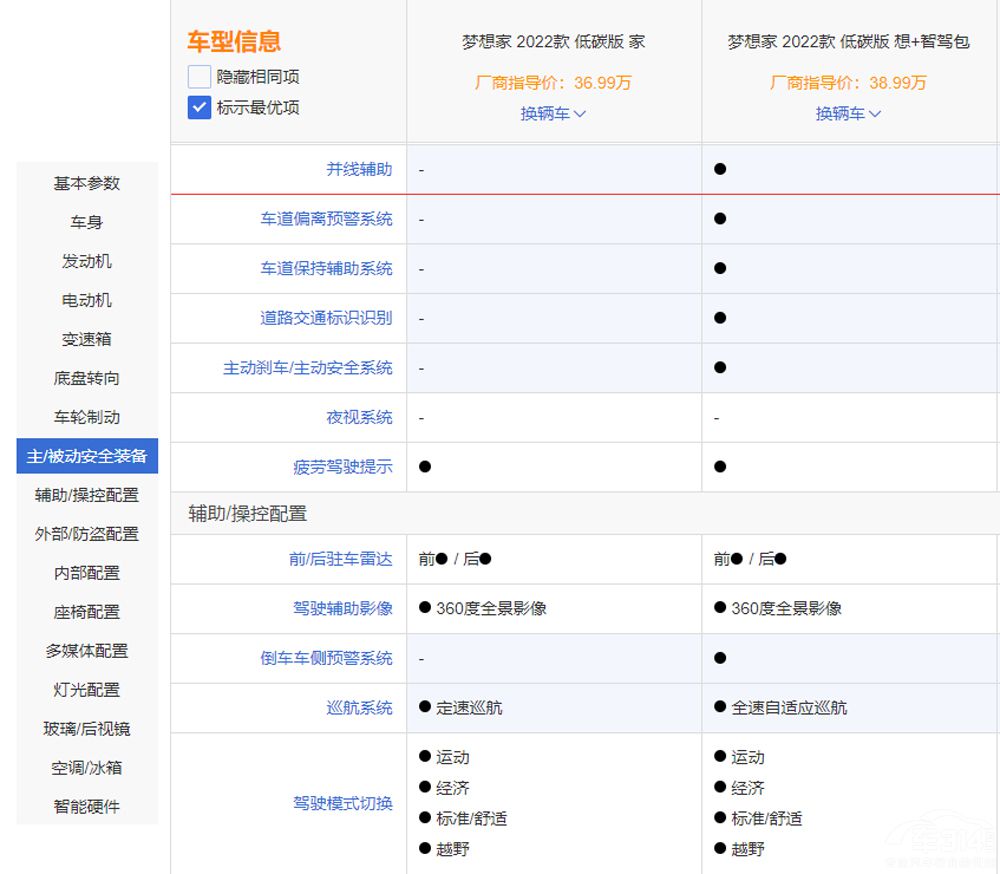1000x874 pixels.
Task: Go to 基本参数 section in sidebar
Action: pos(87,183)
